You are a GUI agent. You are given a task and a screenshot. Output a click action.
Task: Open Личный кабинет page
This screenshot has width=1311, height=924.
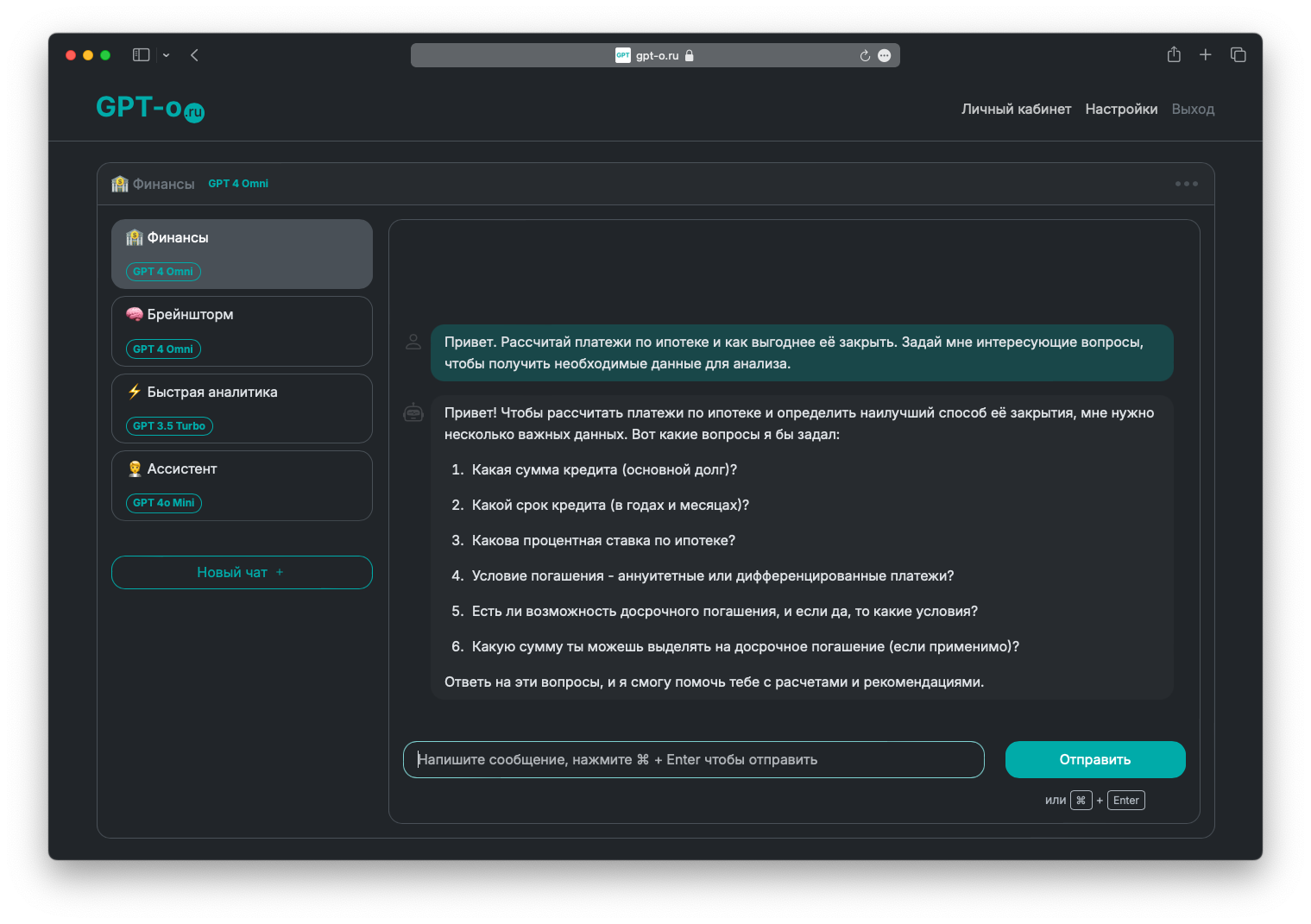1017,110
